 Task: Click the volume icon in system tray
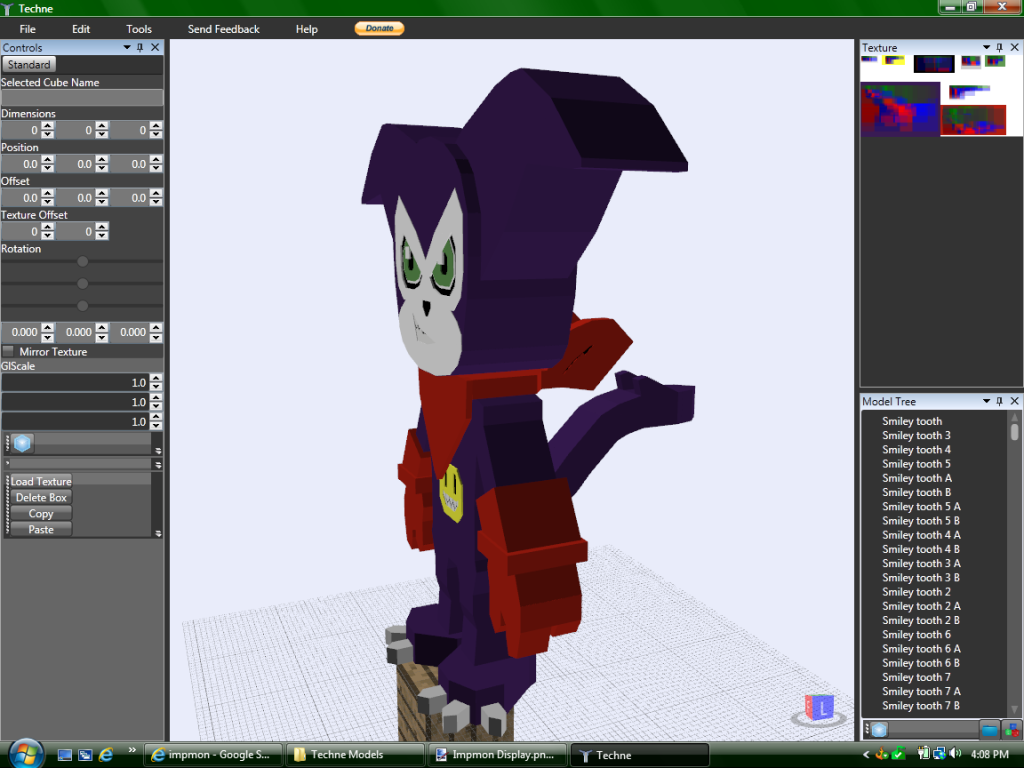[x=955, y=754]
